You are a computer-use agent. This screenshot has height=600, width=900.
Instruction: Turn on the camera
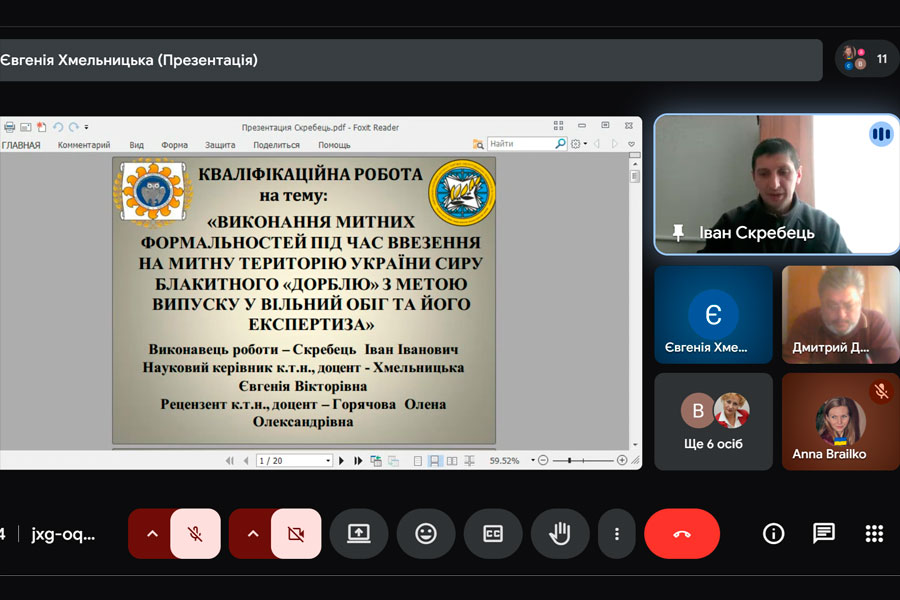click(x=296, y=534)
